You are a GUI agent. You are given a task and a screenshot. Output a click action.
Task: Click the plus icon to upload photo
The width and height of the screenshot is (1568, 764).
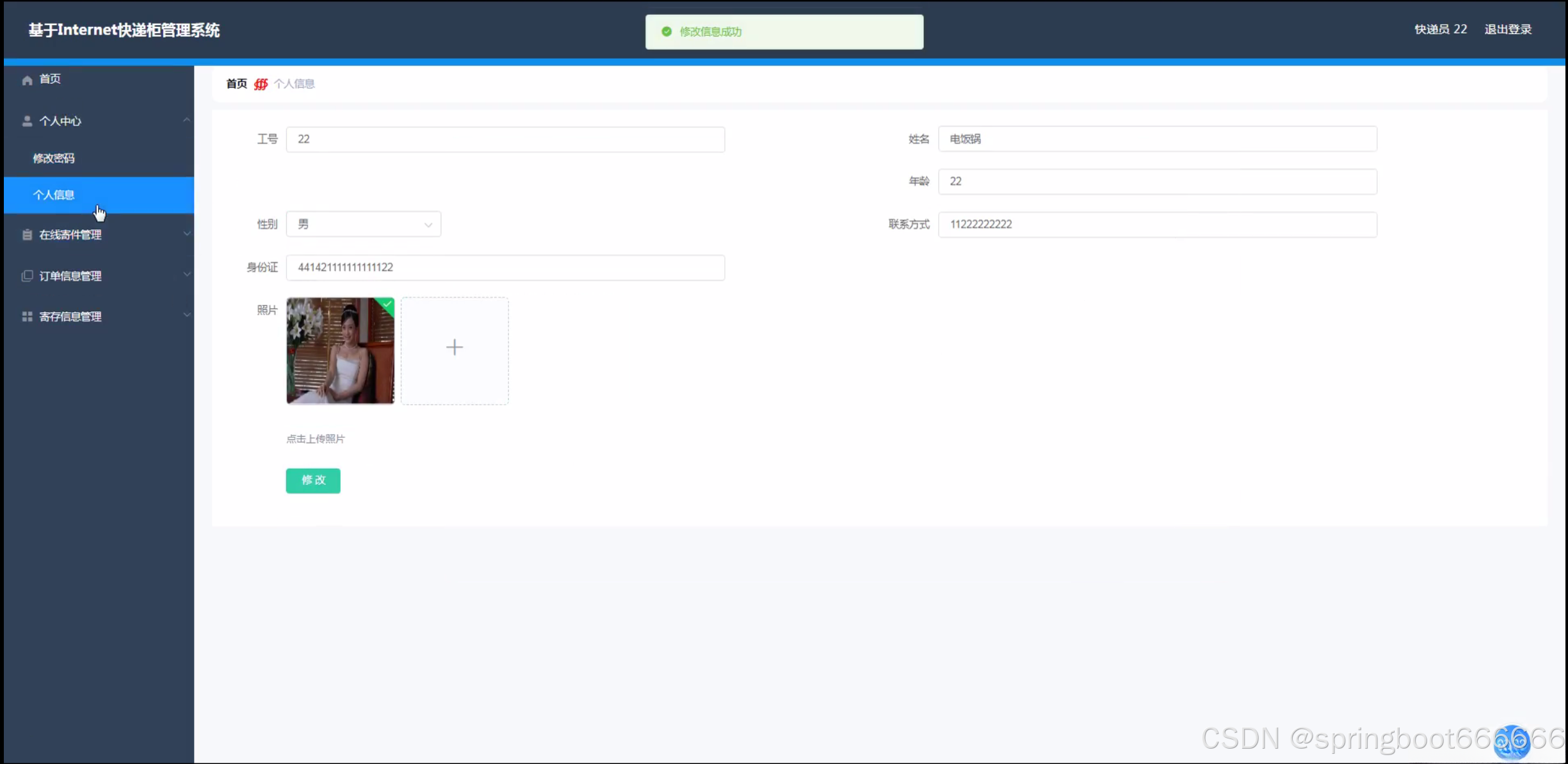[455, 348]
